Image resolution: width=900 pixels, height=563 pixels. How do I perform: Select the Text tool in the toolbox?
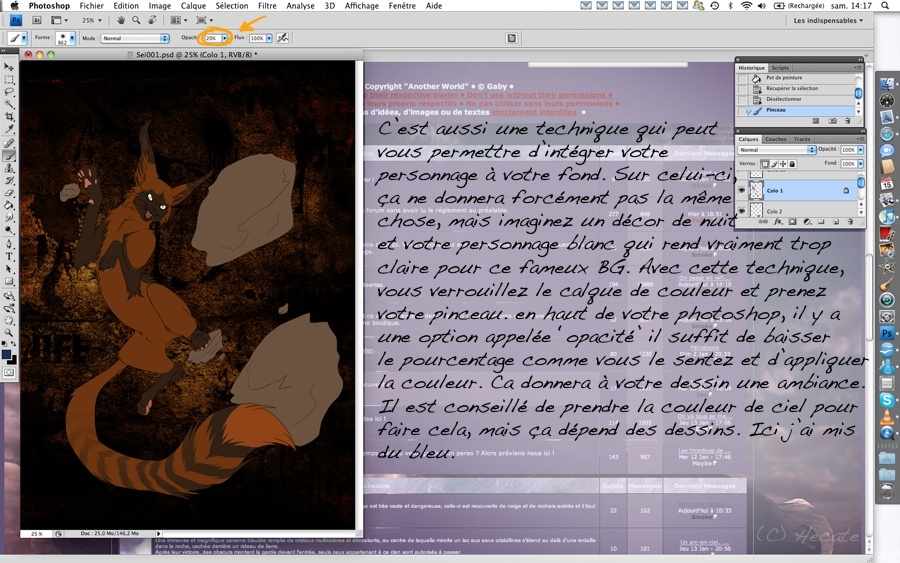[x=9, y=257]
